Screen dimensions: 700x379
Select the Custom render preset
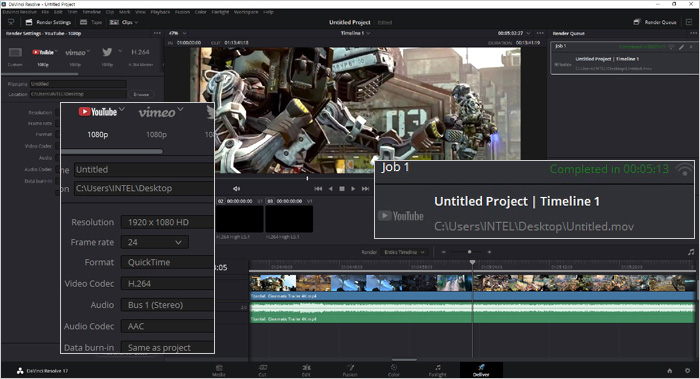[x=15, y=57]
